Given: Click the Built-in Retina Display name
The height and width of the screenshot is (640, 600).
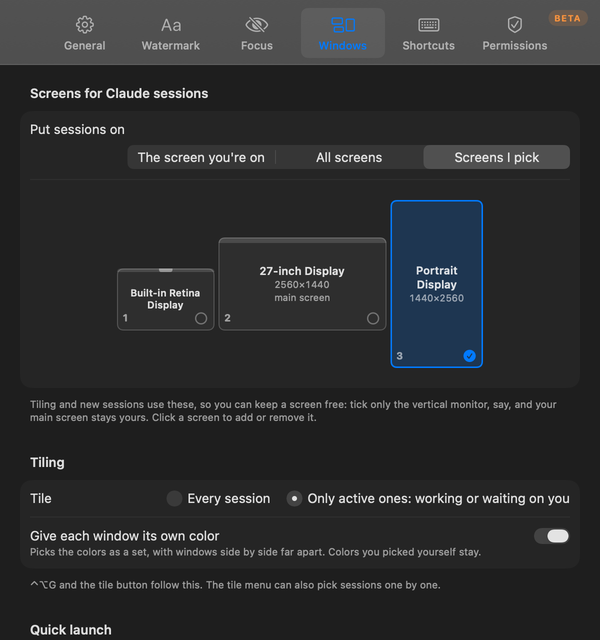Looking at the screenshot, I should pos(165,299).
